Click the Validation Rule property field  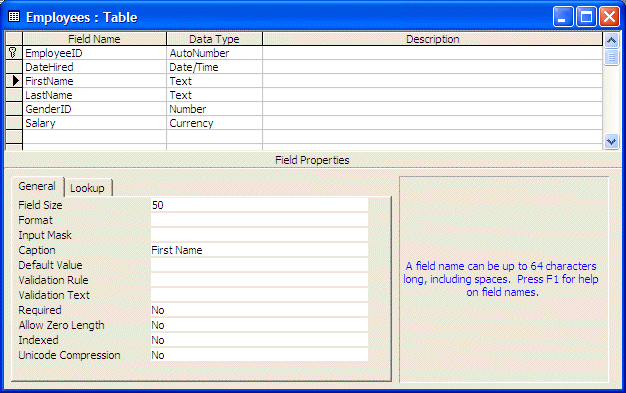tap(259, 280)
